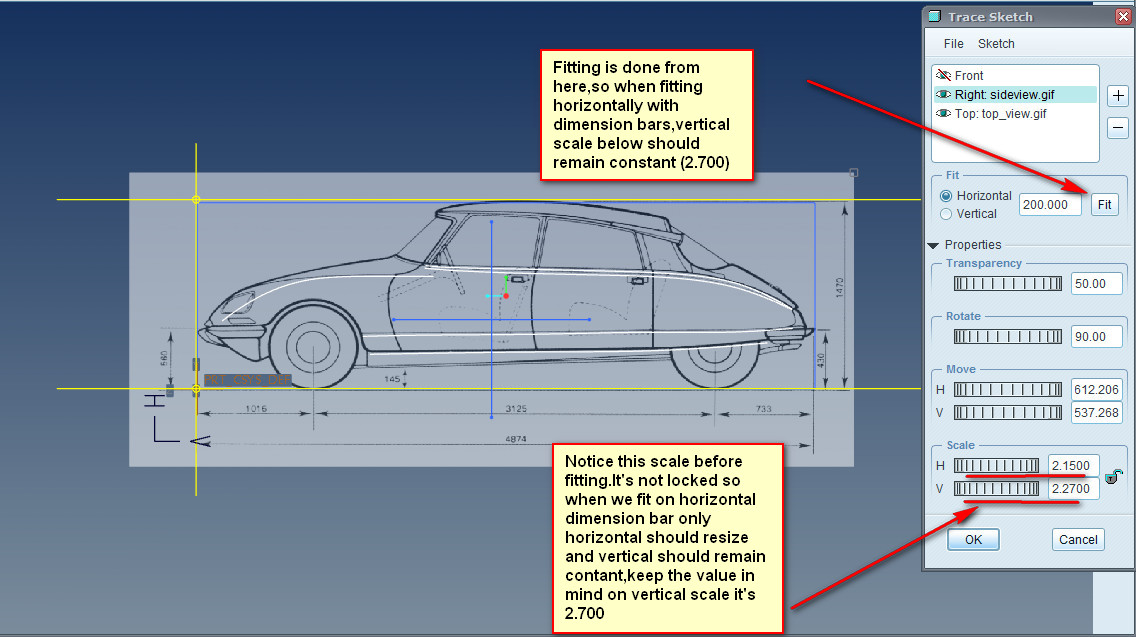Toggle visibility eye of Right: sideview.gif

tap(943, 94)
